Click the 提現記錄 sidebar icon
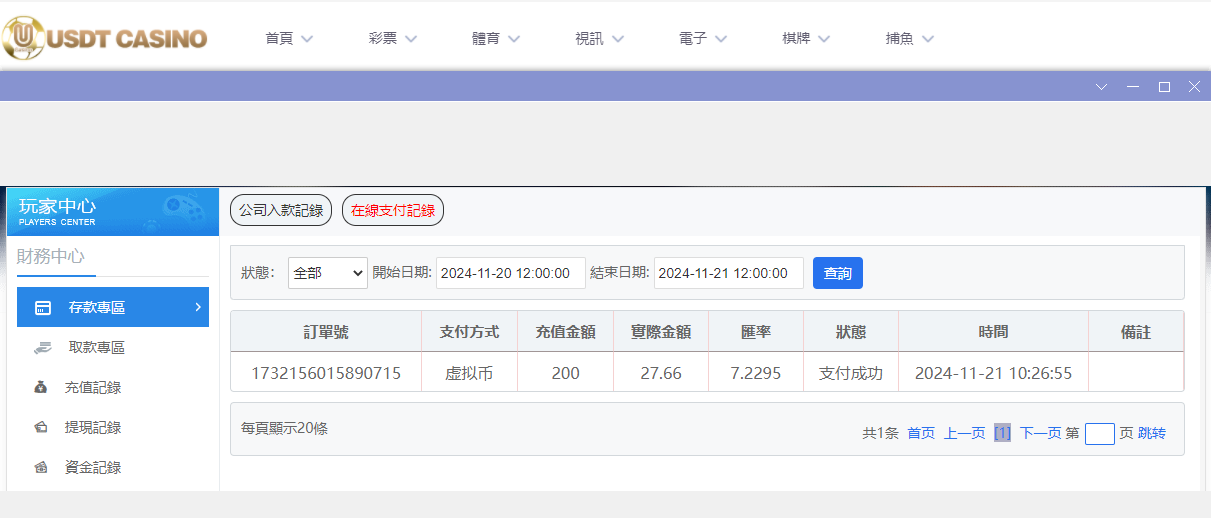Screen dimensions: 1211x518 (41, 427)
